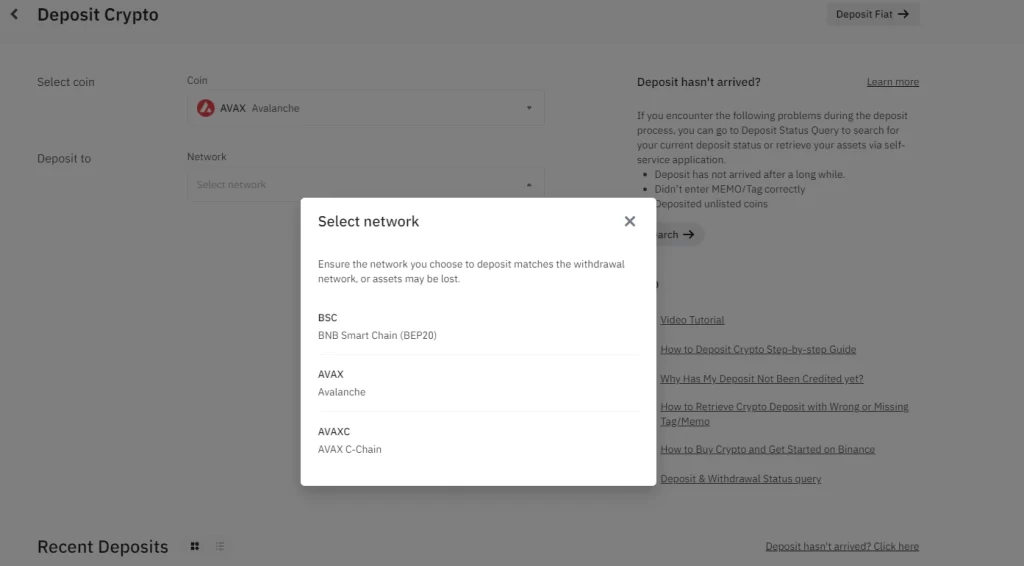1024x566 pixels.
Task: Choose the AVAX Avalanche network option
Action: pyautogui.click(x=478, y=383)
